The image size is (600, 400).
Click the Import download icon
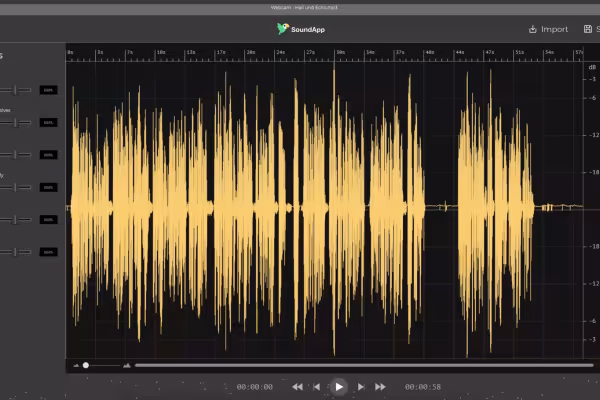[533, 29]
